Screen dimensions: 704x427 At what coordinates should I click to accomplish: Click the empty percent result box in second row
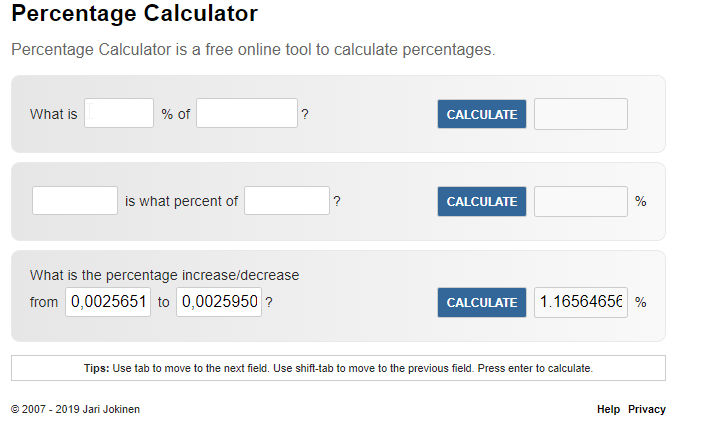point(580,201)
